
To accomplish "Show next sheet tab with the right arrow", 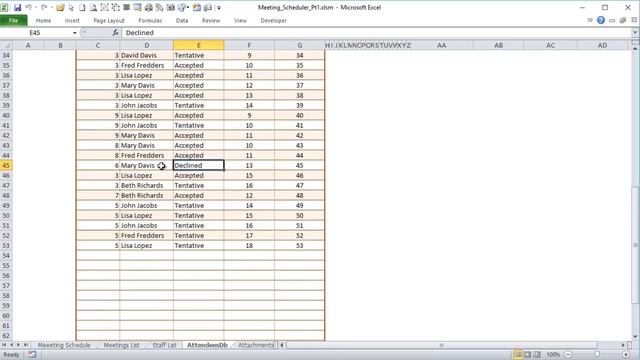I will point(18,345).
